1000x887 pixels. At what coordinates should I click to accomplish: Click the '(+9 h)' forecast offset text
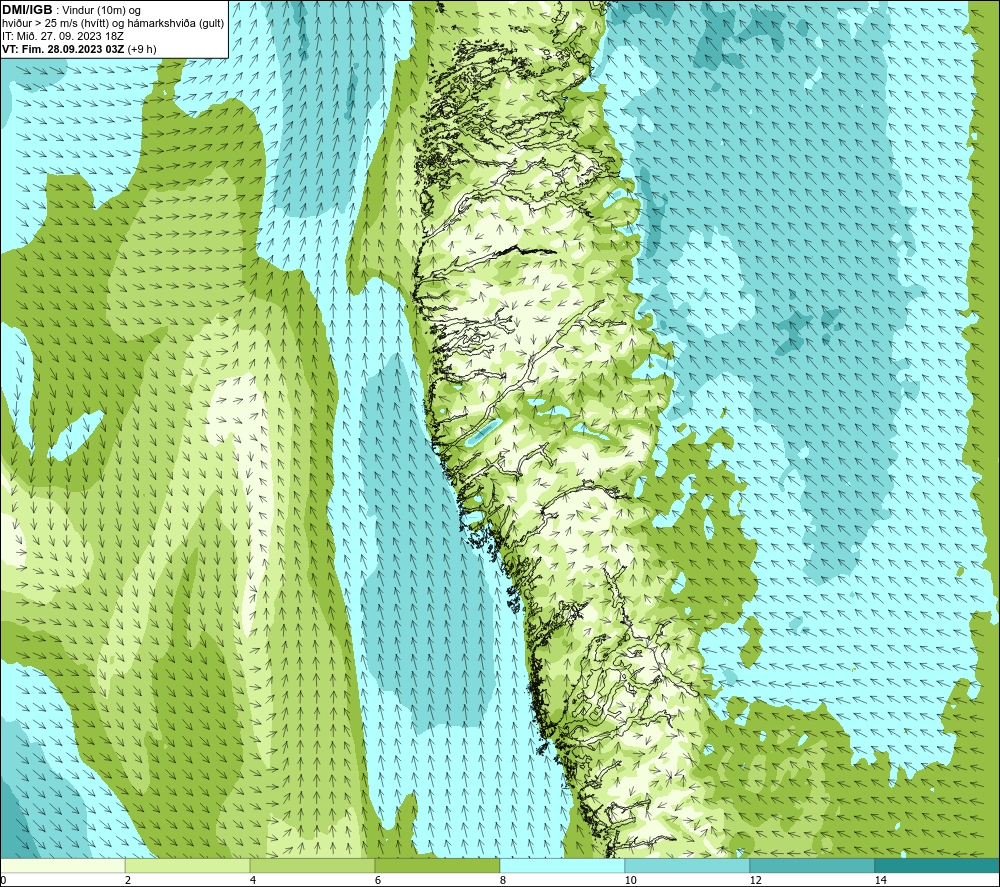(142, 49)
